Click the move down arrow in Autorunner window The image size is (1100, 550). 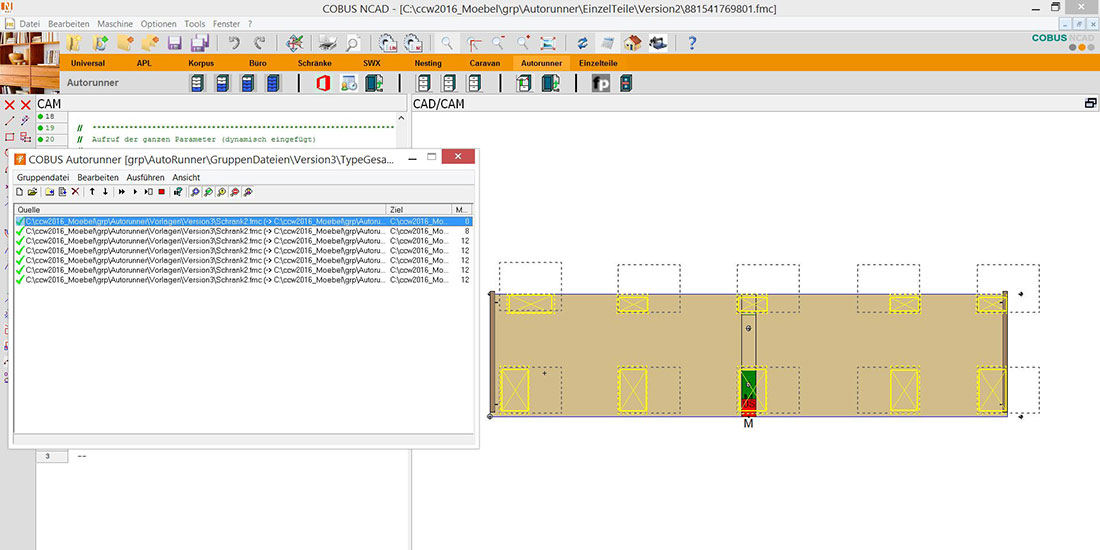[x=105, y=192]
